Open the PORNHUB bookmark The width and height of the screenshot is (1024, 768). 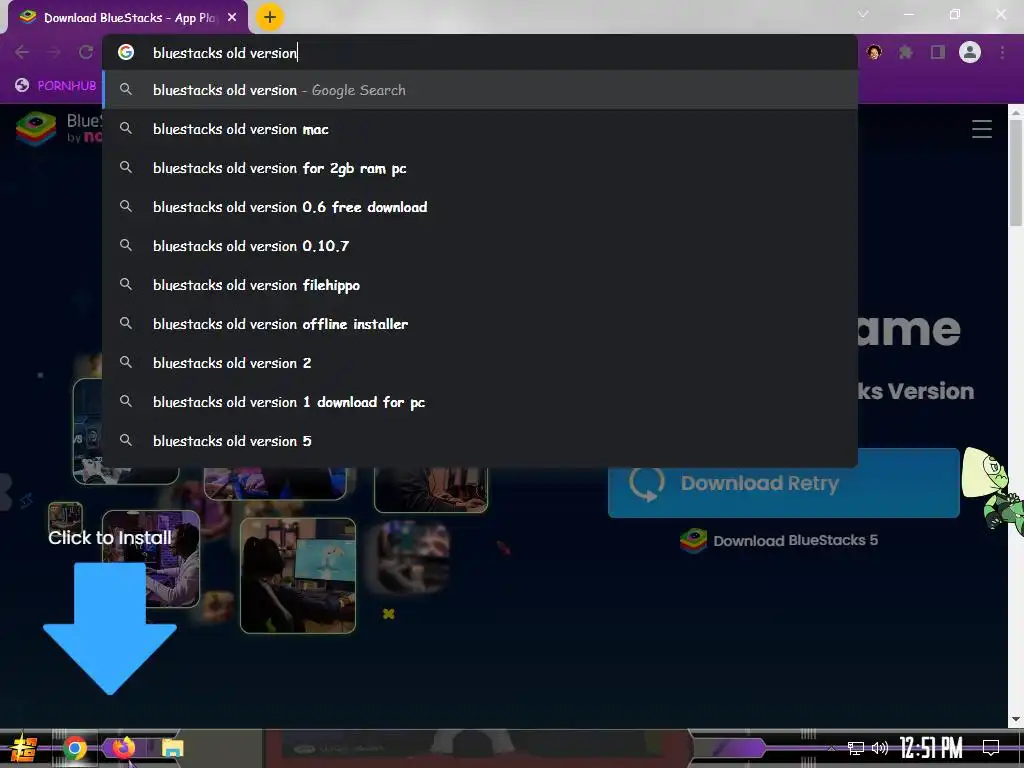tap(56, 86)
